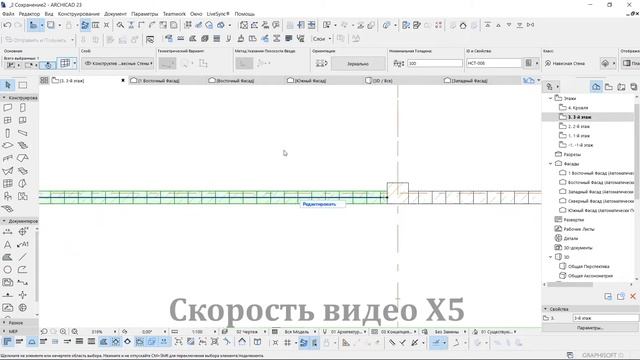Click the Параметры button in properties
This screenshot has width=640, height=360.
click(590, 328)
